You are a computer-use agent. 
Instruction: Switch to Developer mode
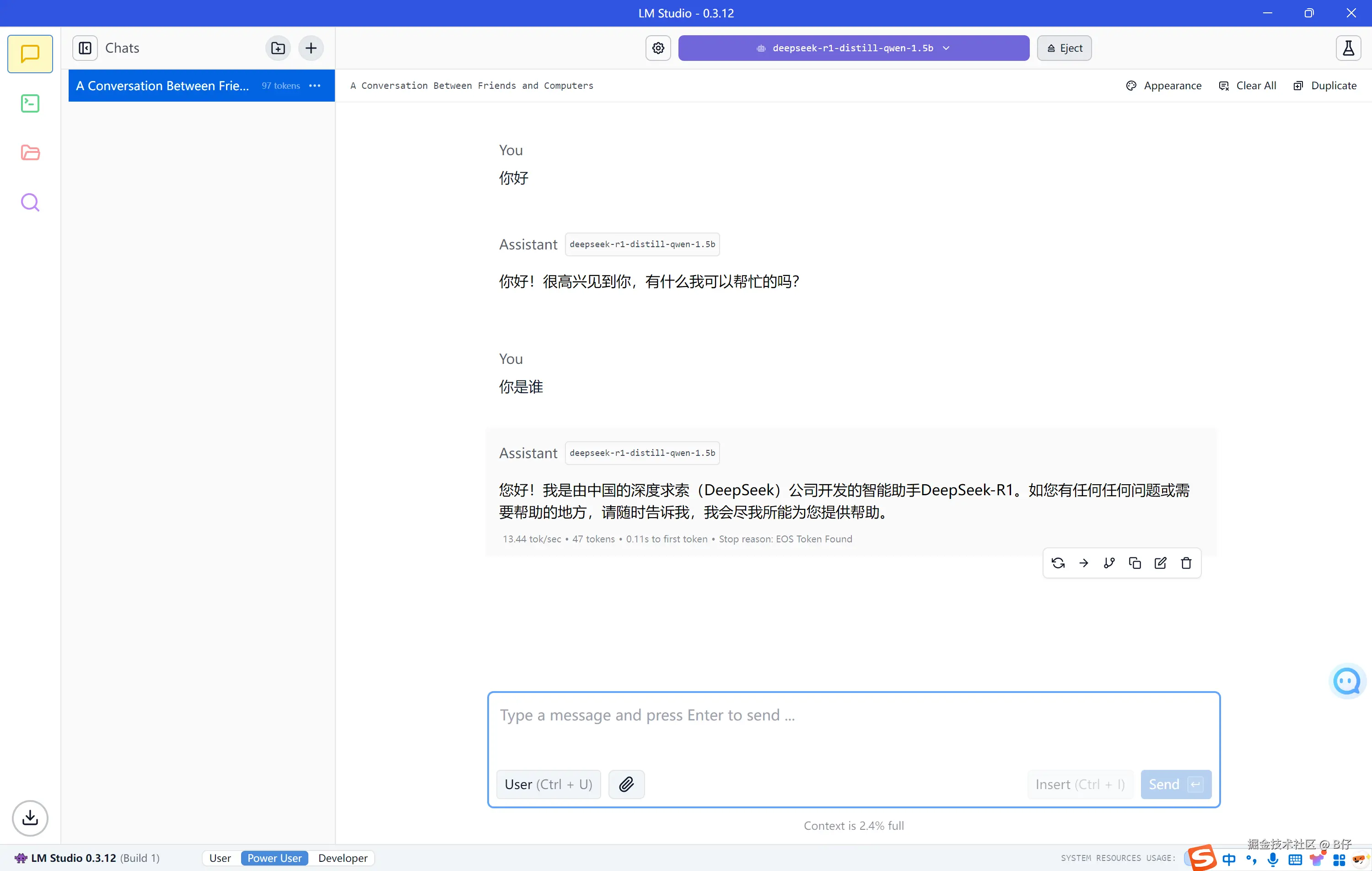(x=343, y=858)
